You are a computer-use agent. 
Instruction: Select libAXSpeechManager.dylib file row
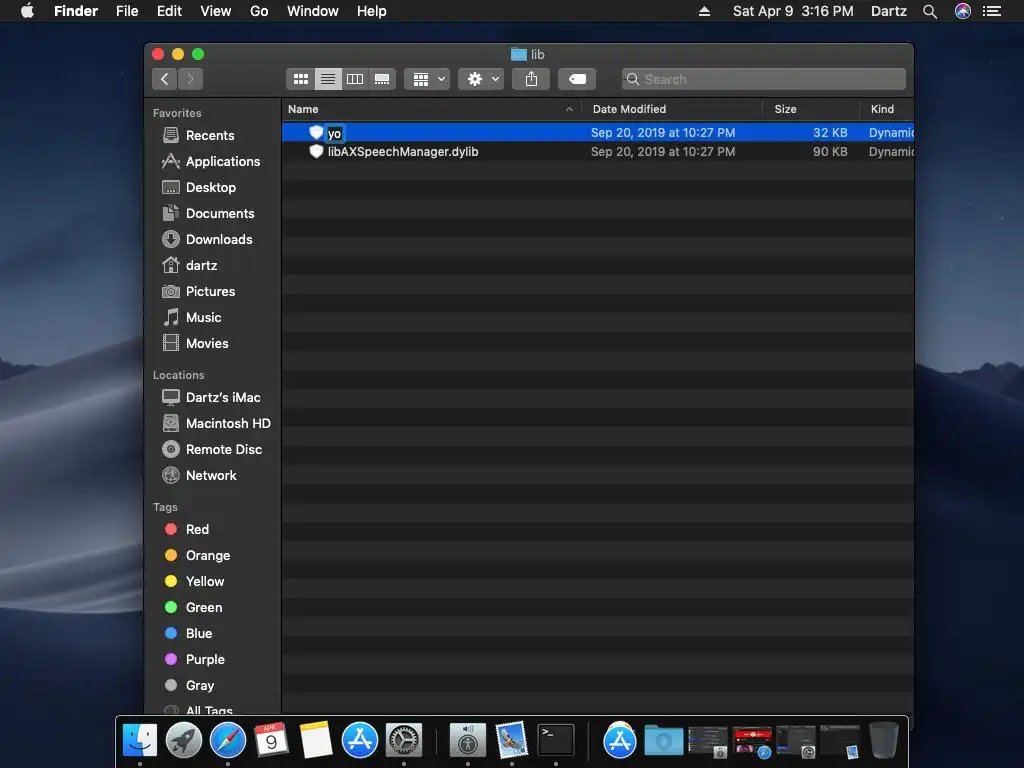[x=598, y=152]
